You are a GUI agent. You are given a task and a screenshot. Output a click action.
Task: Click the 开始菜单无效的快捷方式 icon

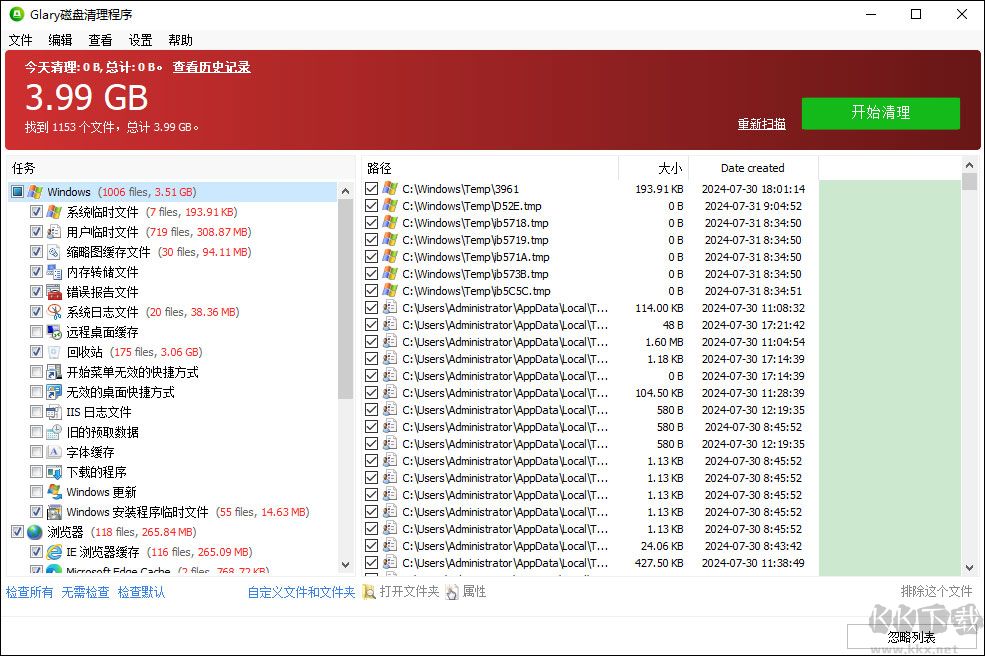[55, 372]
